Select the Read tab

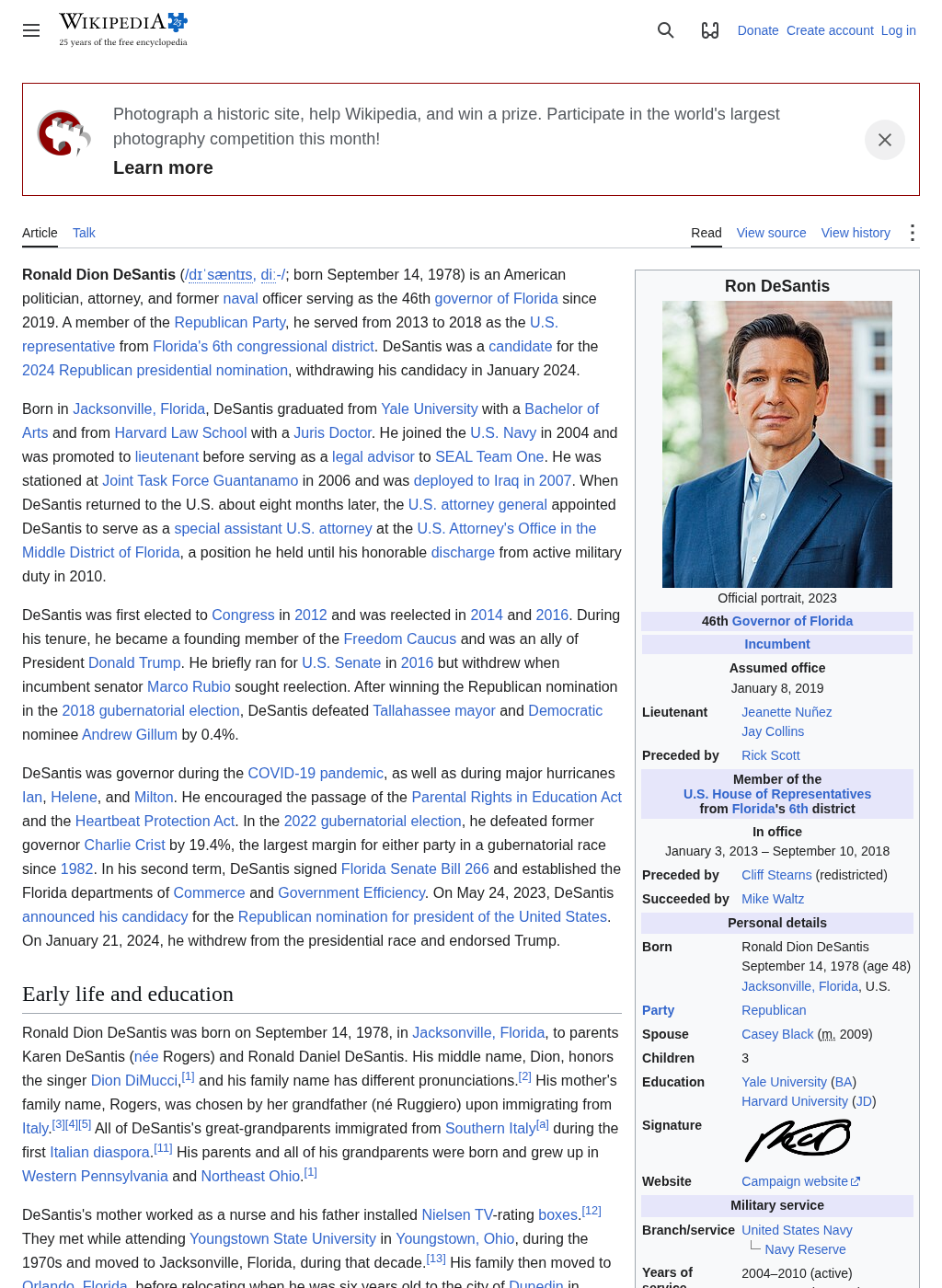coord(706,233)
